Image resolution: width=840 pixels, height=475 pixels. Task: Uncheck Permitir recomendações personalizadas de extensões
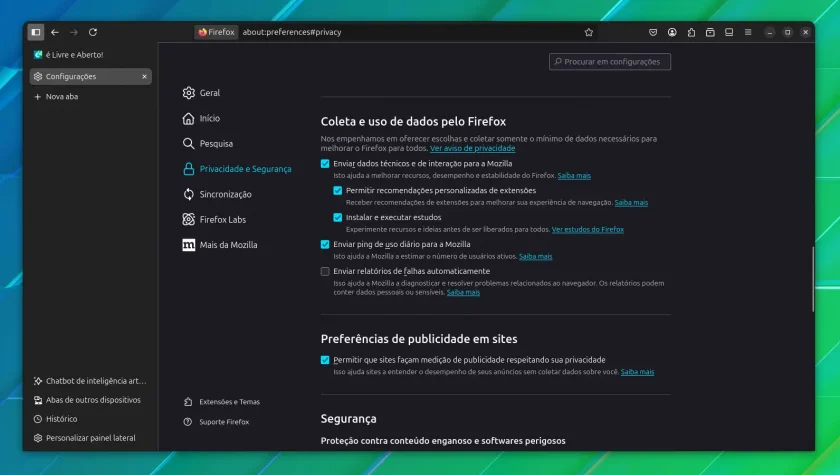(x=338, y=191)
